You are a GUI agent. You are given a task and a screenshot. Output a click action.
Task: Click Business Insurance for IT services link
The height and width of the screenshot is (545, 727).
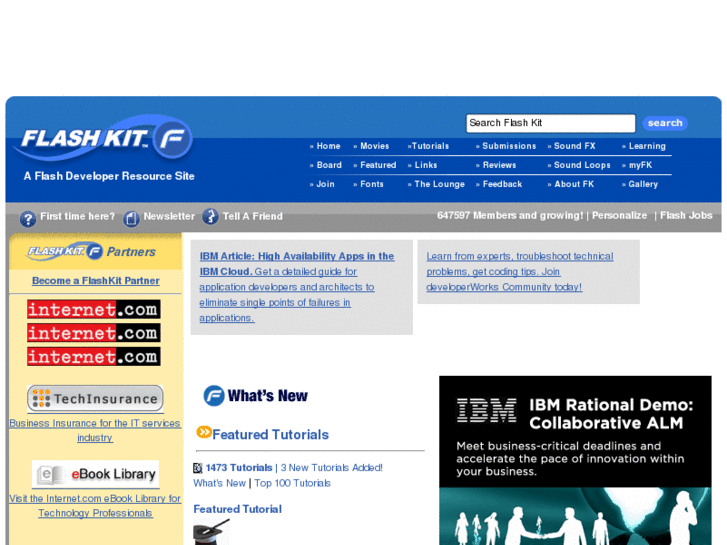click(x=95, y=430)
